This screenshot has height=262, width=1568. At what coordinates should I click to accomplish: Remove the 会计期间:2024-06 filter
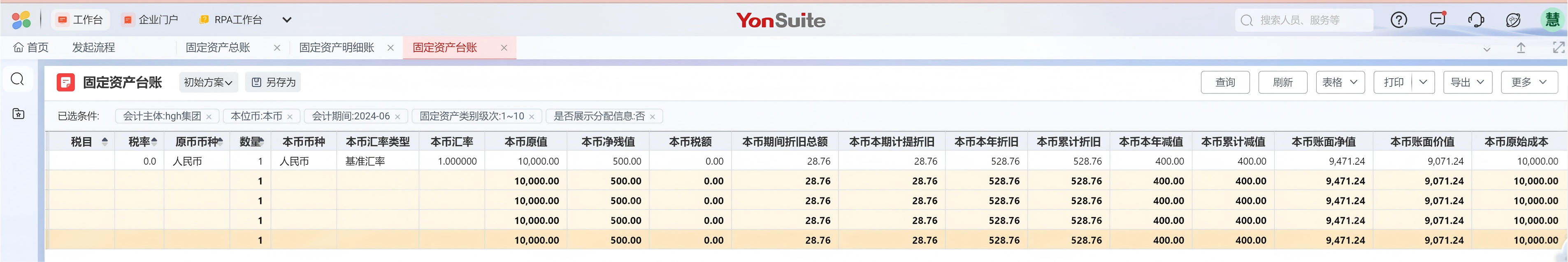tap(397, 117)
